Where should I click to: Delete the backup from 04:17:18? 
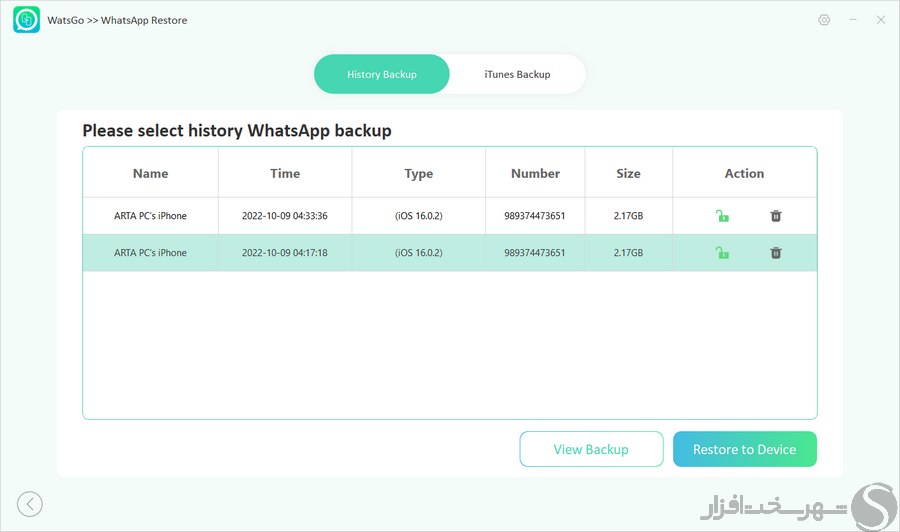pyautogui.click(x=775, y=253)
